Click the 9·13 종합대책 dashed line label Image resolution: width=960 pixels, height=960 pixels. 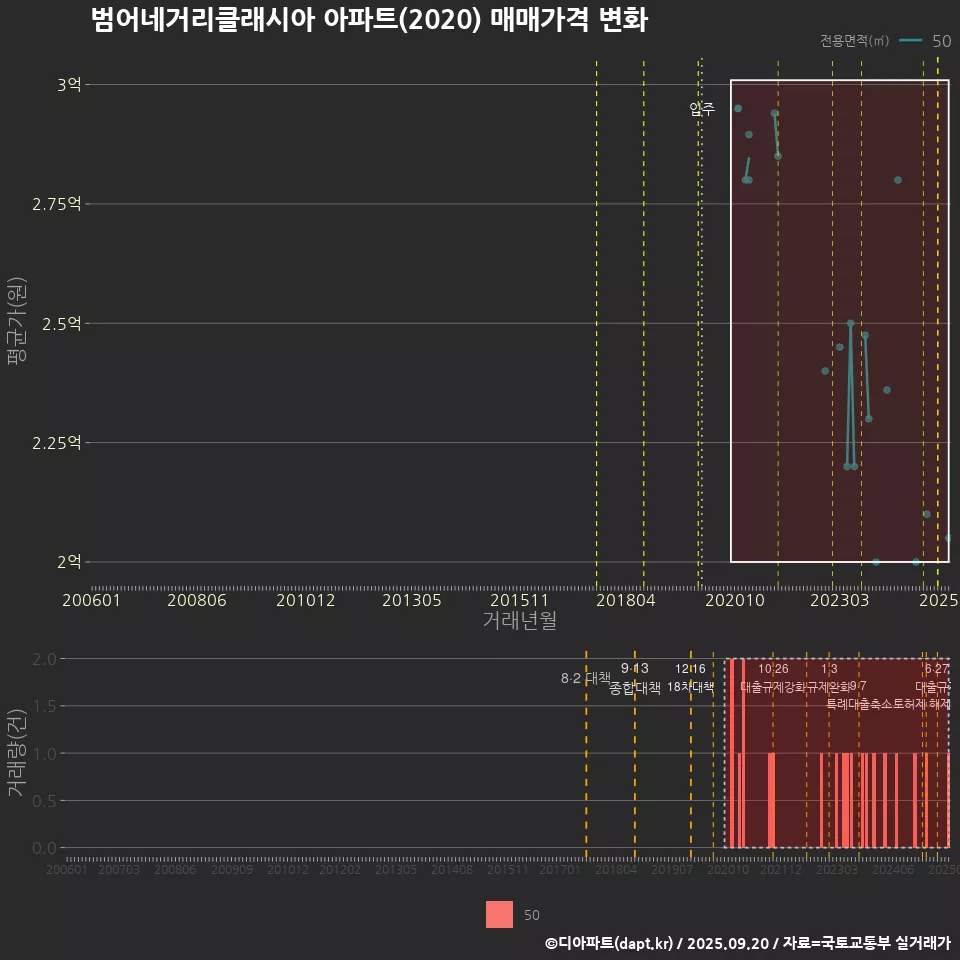pos(634,678)
